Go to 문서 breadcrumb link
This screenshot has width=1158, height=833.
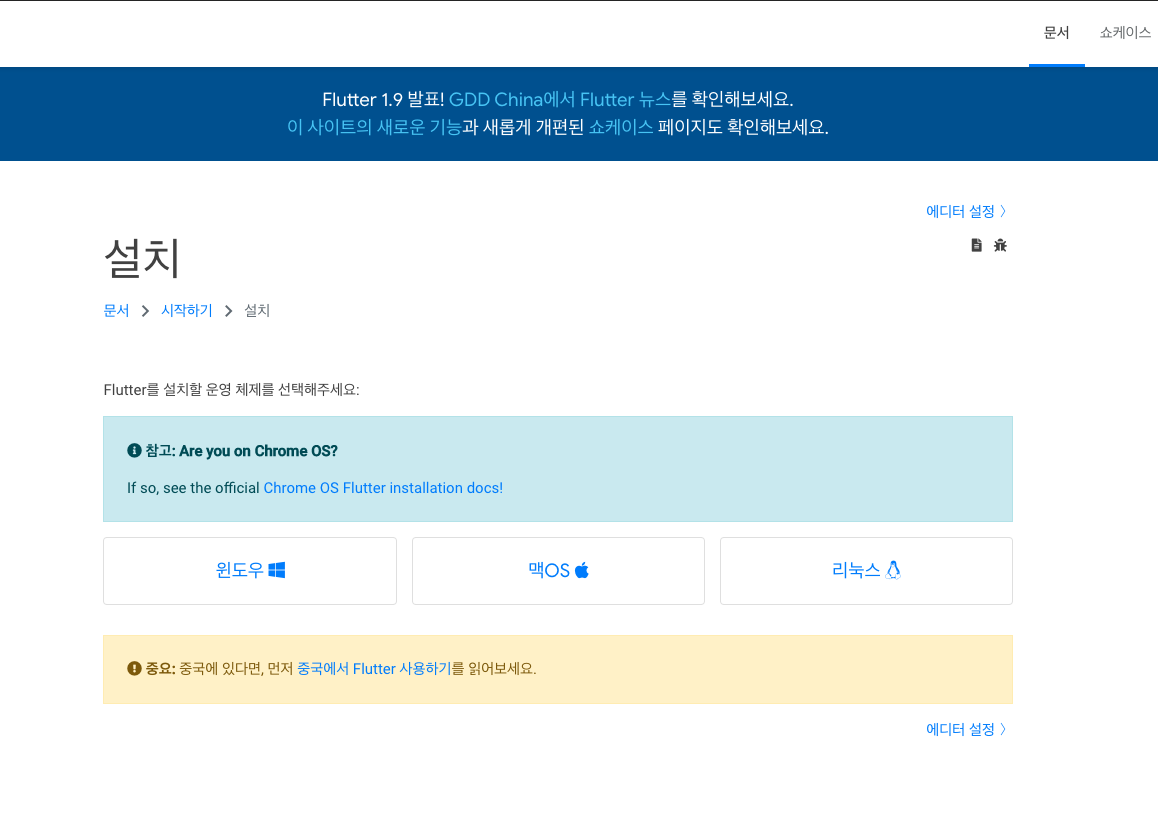pos(117,311)
